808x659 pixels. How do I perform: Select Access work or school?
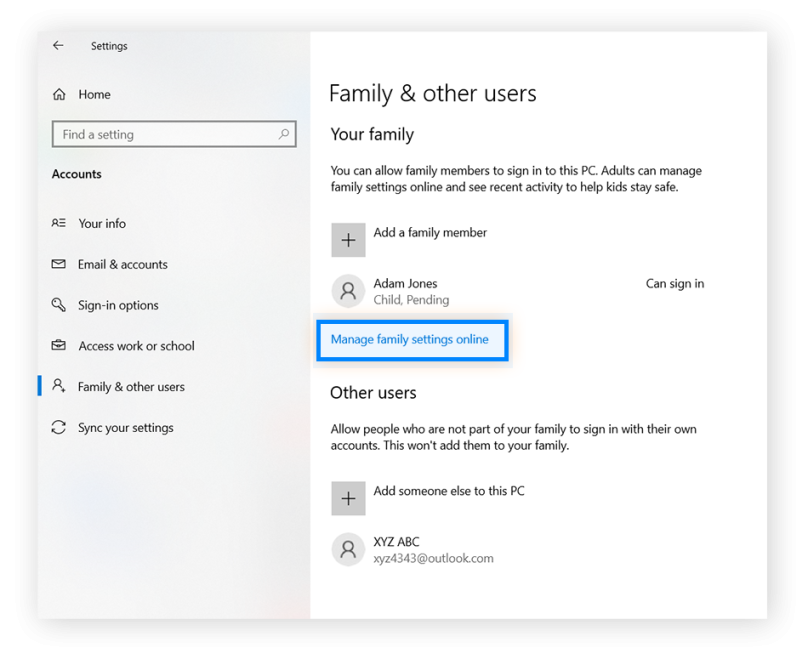(x=135, y=345)
